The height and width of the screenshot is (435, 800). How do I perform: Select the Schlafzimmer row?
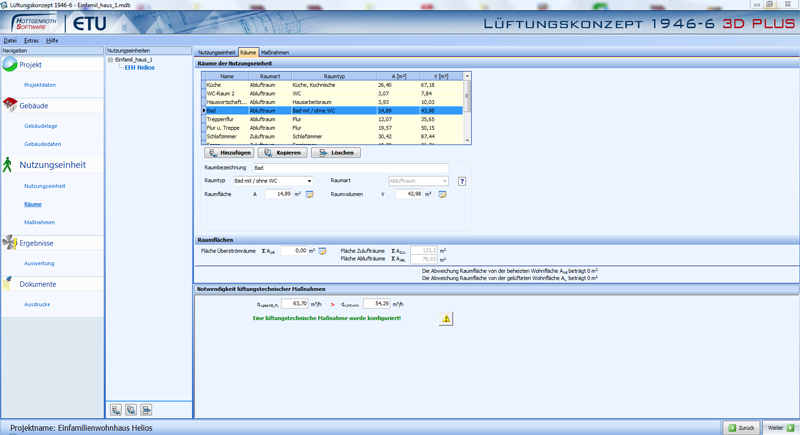332,137
